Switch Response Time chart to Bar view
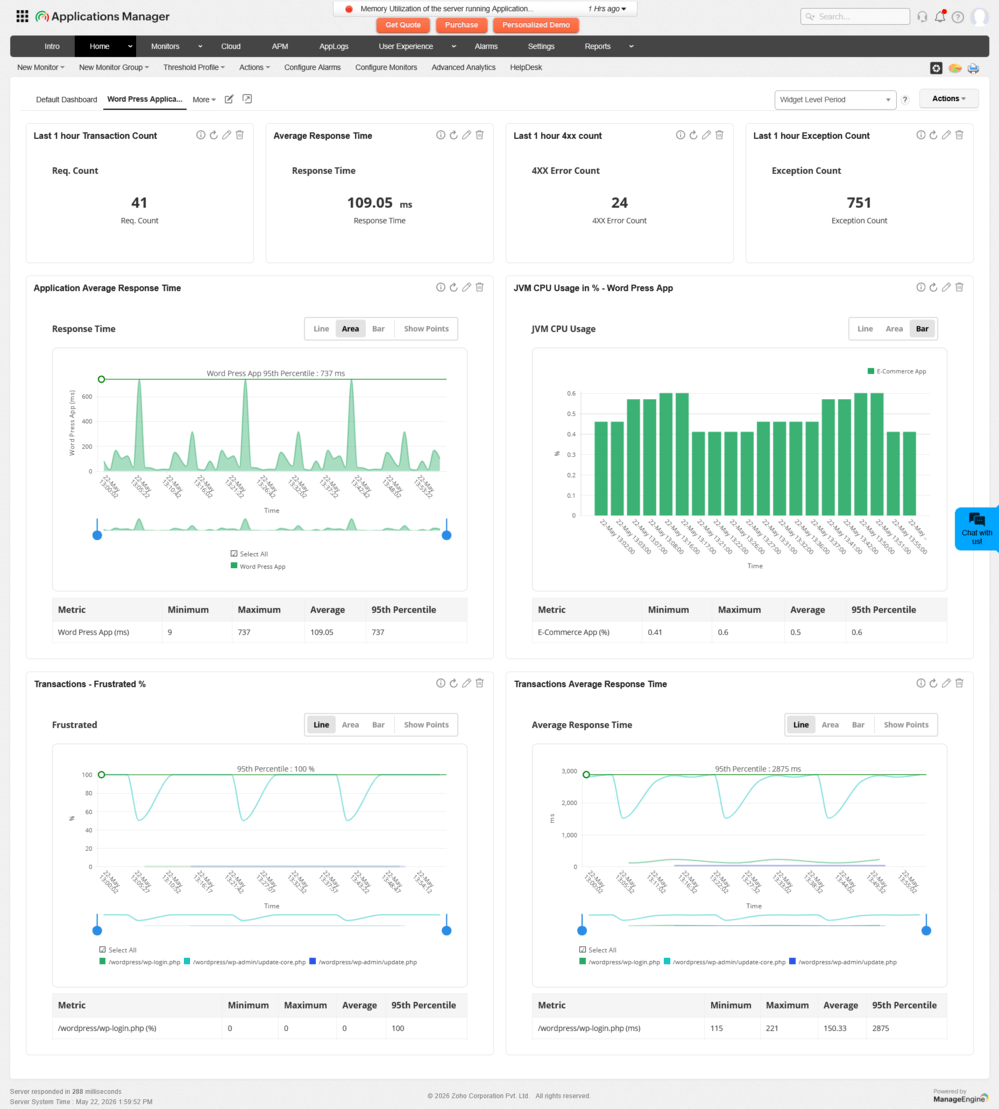999x1109 pixels. (x=379, y=329)
